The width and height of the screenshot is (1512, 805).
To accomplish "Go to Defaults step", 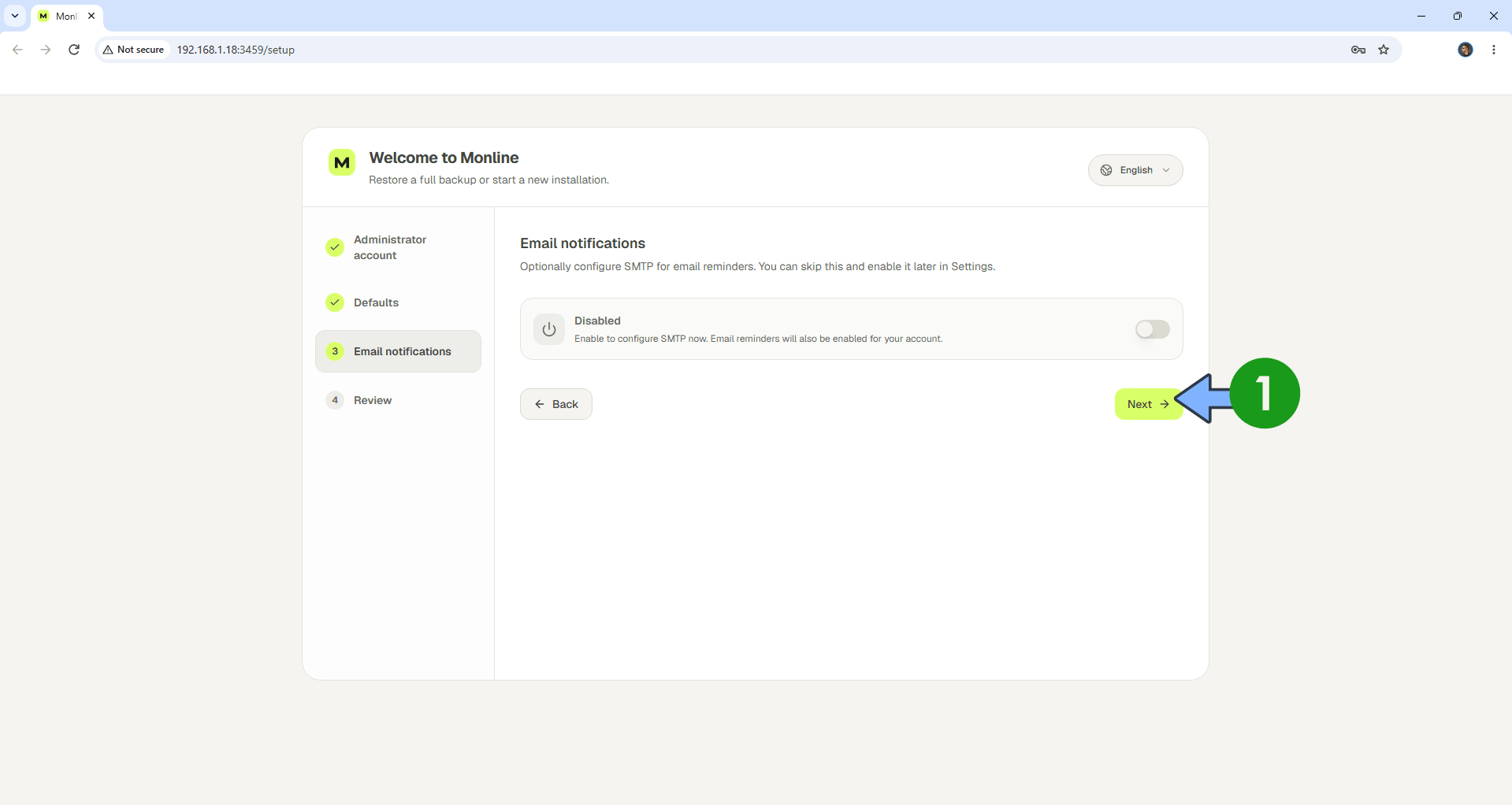I will pyautogui.click(x=398, y=302).
